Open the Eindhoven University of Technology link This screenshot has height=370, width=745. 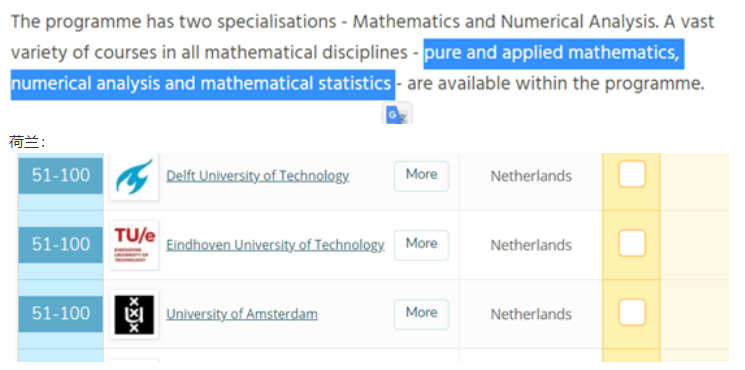(x=275, y=245)
